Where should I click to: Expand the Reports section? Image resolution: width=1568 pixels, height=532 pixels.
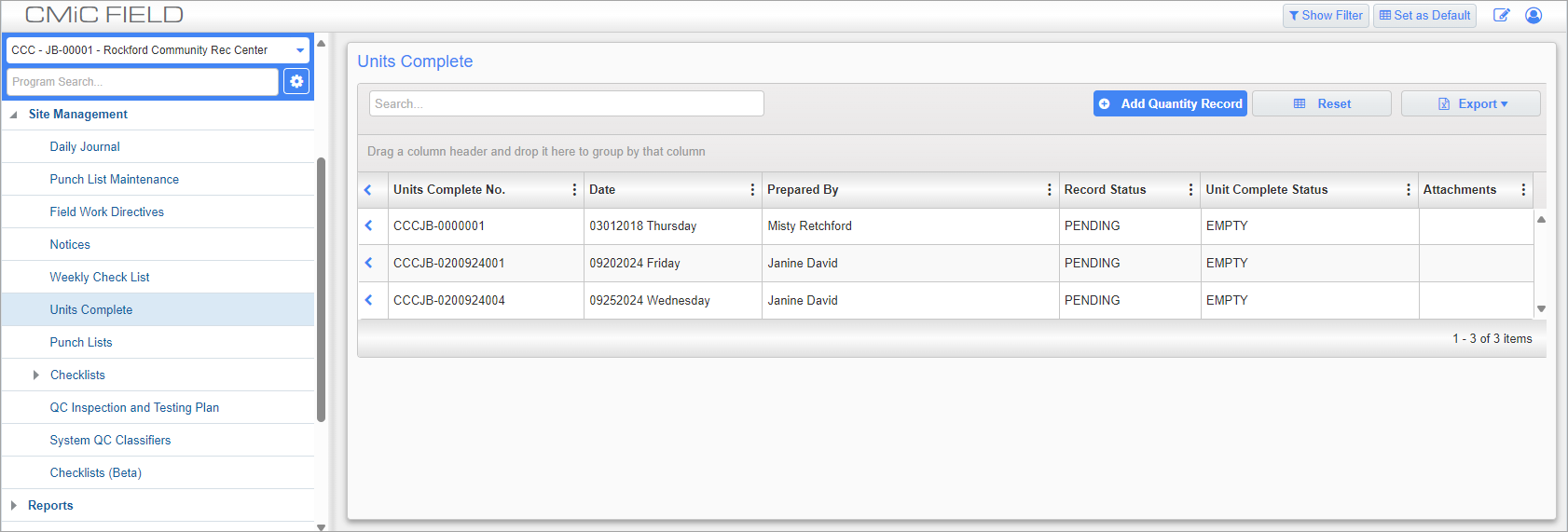click(x=14, y=506)
